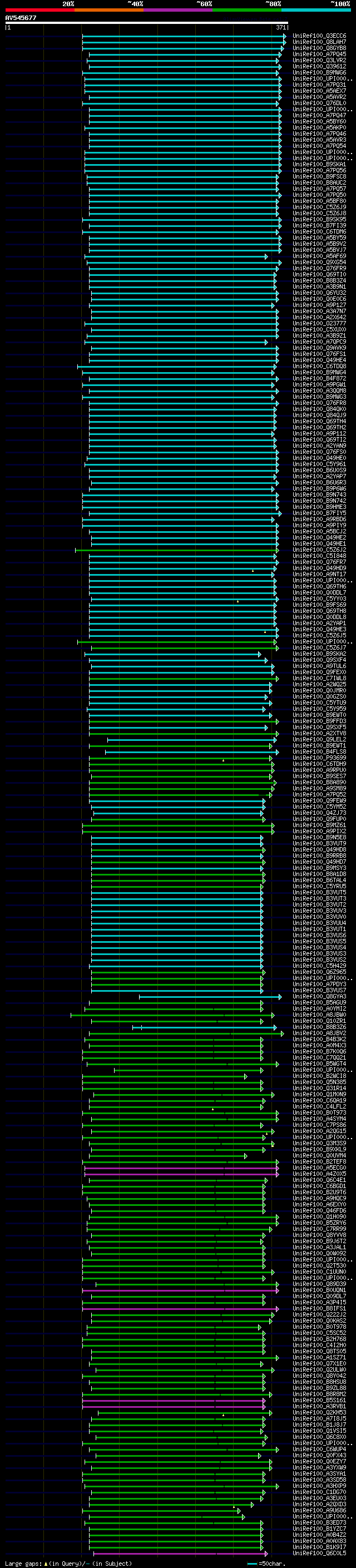Click the label UniRef100_P93699
This screenshot has height=1568, width=356.
319,758
